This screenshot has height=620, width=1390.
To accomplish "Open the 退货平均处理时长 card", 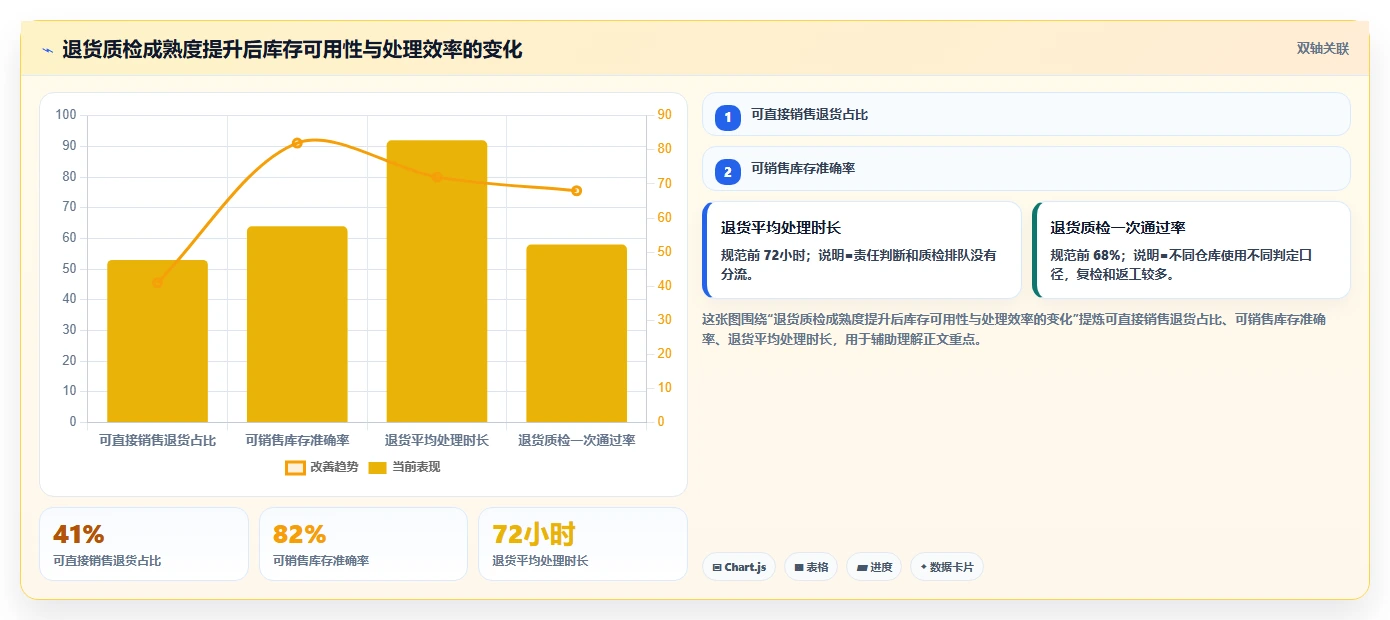I will click(862, 250).
